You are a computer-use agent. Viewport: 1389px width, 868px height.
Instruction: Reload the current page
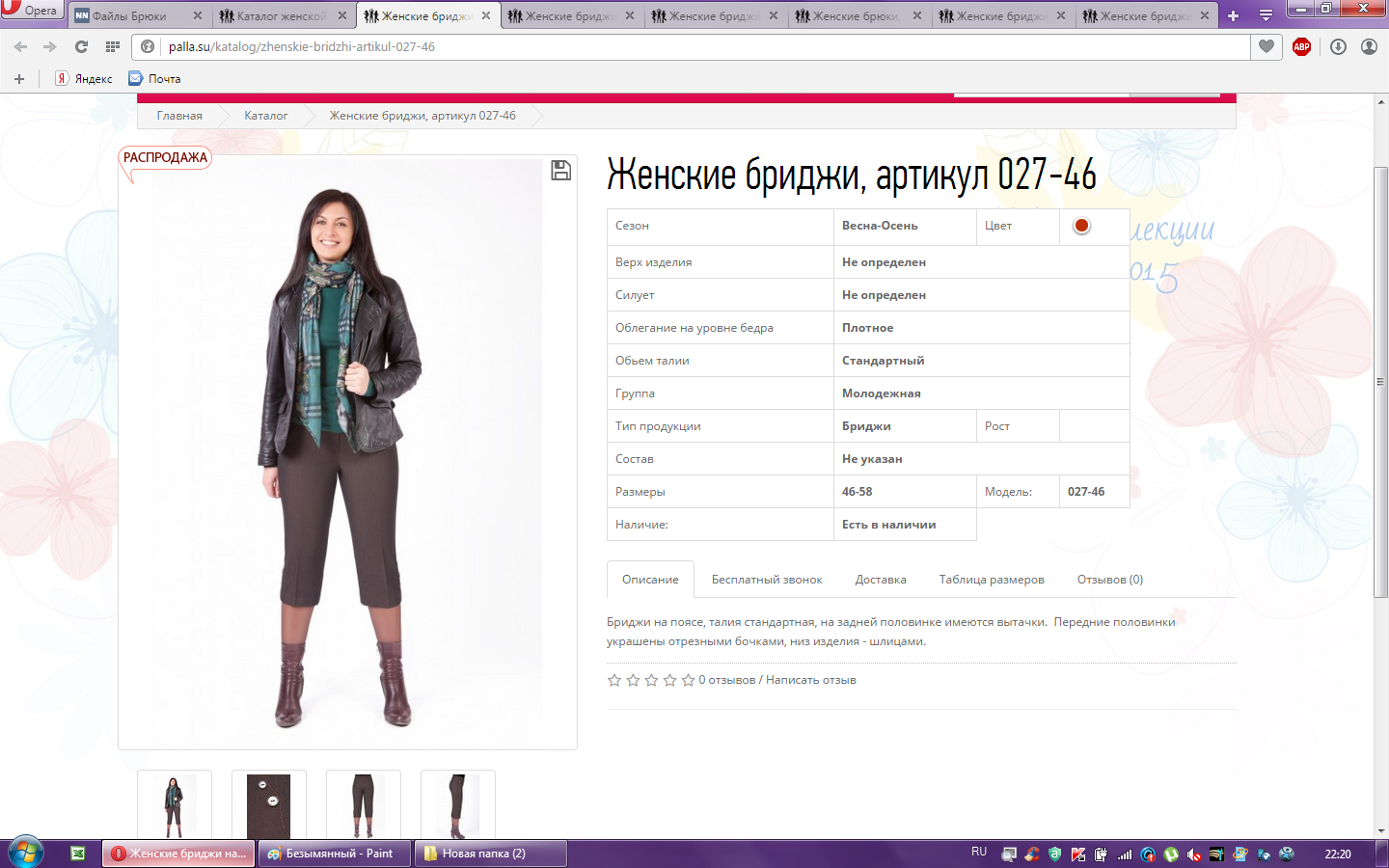[x=81, y=46]
